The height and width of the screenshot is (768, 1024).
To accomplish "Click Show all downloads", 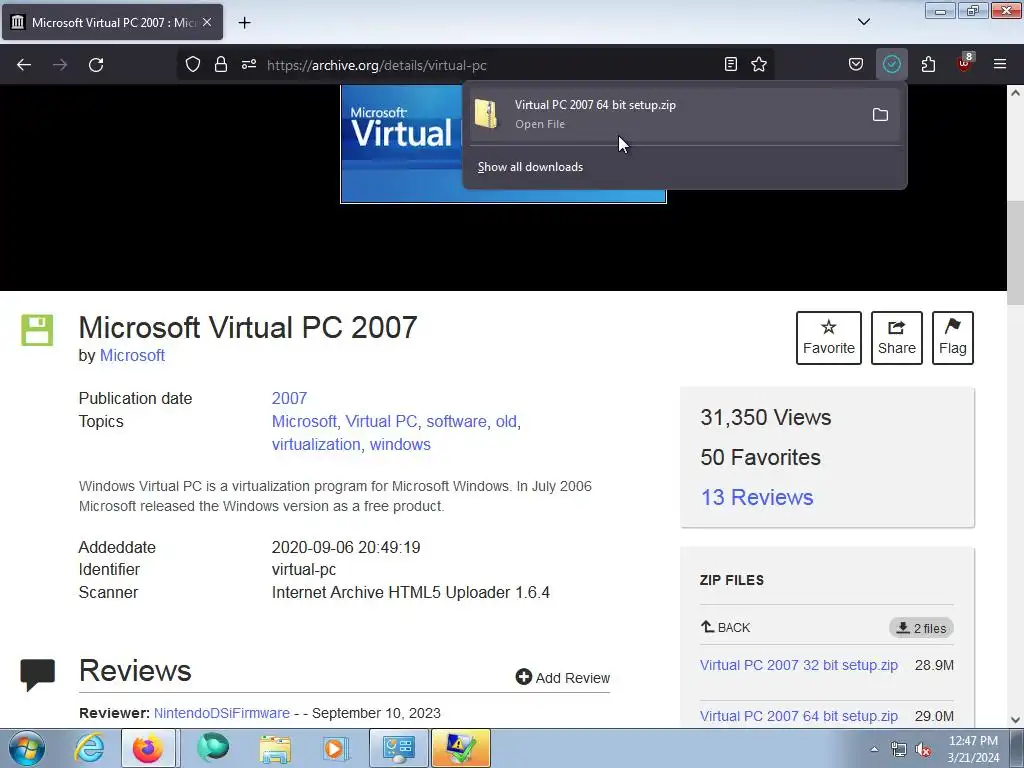I will click(x=530, y=167).
